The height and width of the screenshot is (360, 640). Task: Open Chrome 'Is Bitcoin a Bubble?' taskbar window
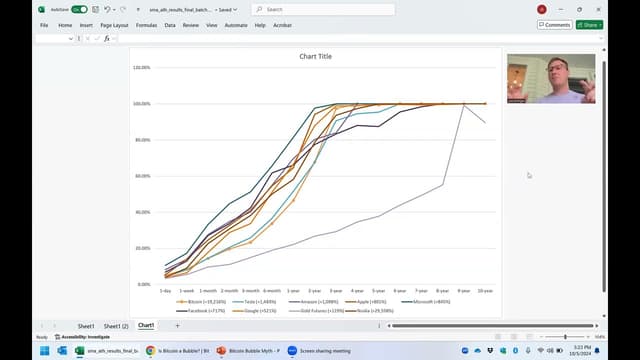point(178,351)
